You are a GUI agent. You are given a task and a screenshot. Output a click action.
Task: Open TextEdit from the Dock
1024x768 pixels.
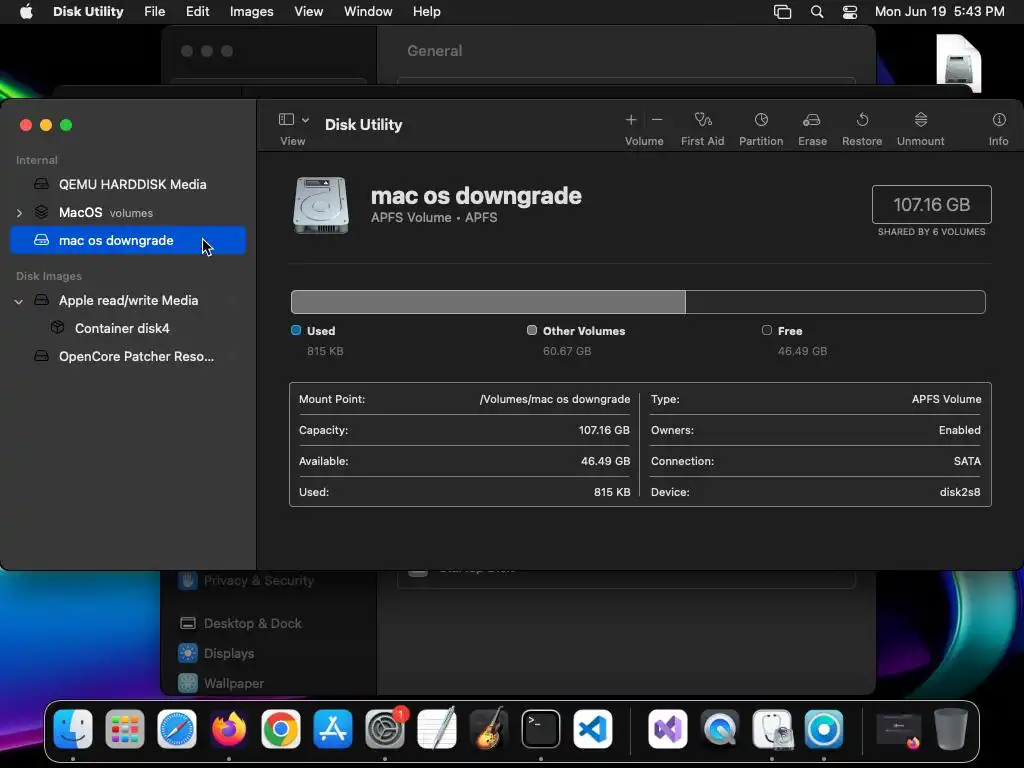(437, 729)
